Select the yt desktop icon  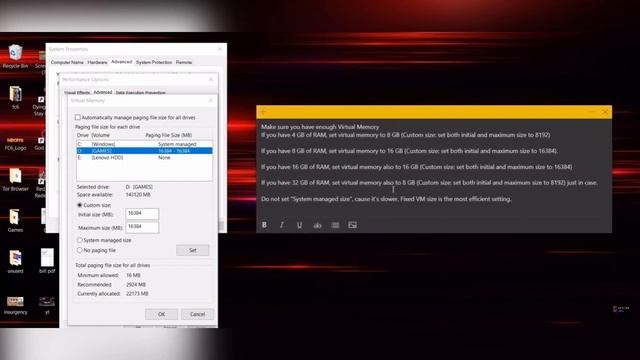[47, 305]
